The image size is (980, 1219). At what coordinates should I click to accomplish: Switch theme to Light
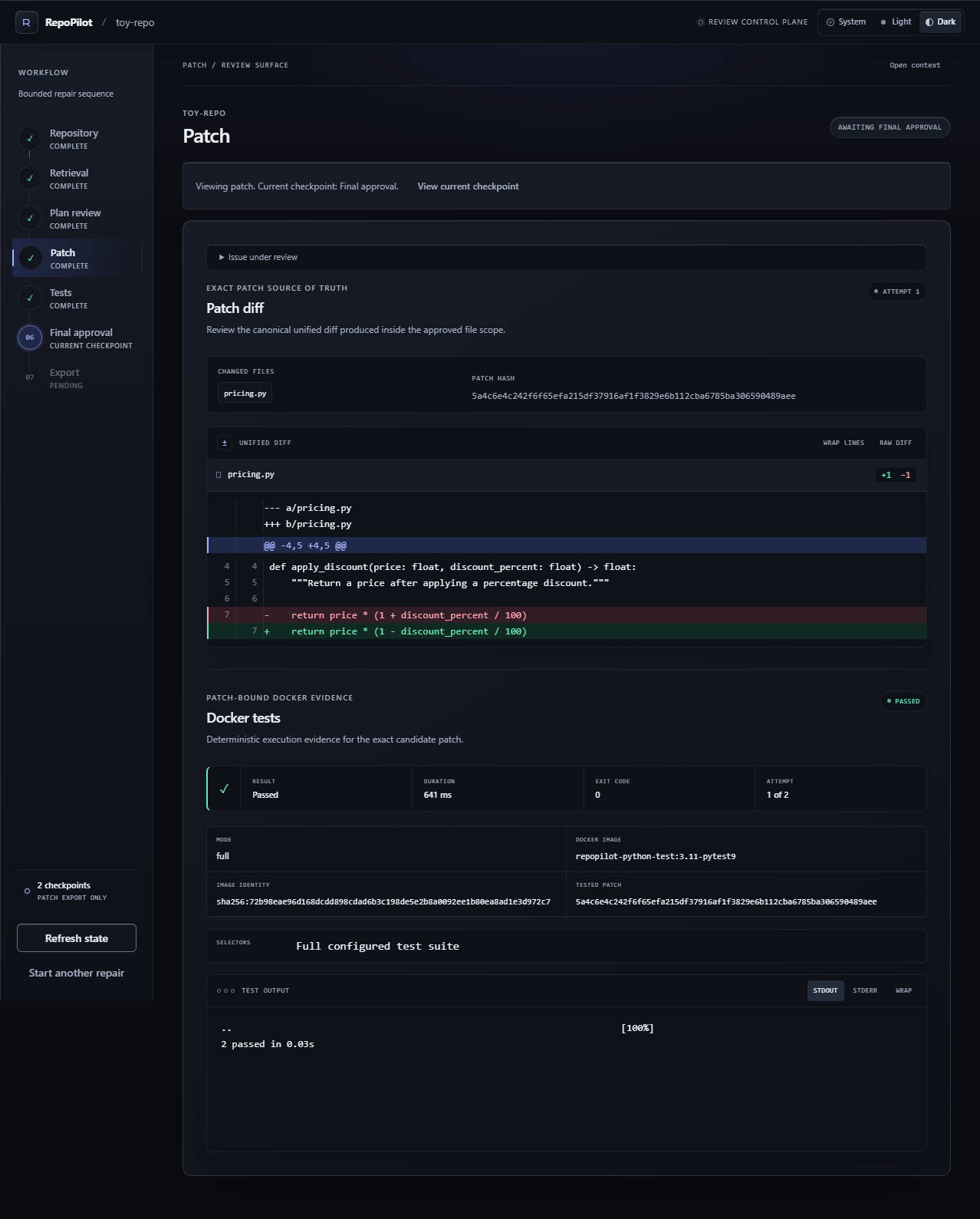[896, 22]
